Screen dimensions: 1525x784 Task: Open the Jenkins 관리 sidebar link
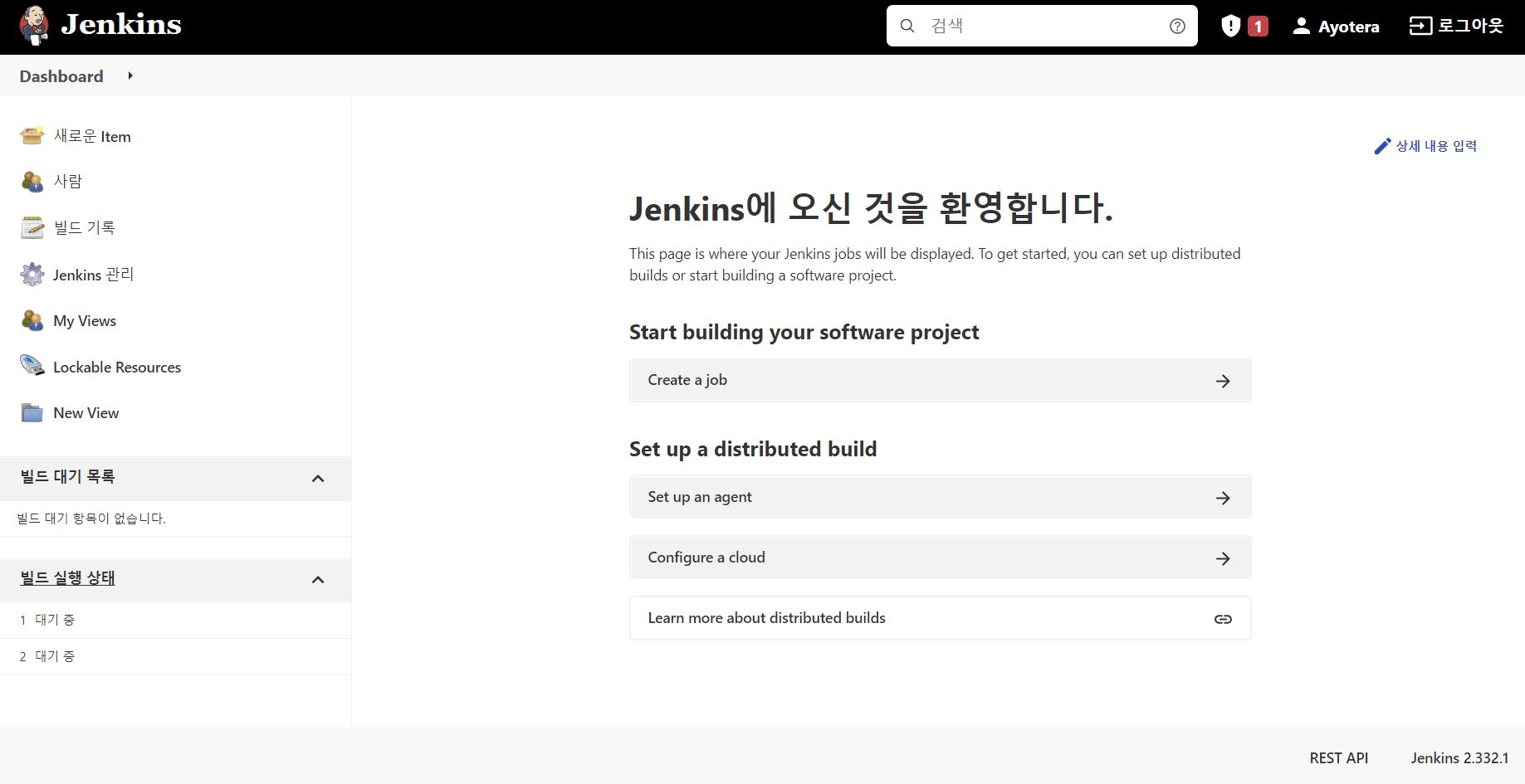click(93, 275)
